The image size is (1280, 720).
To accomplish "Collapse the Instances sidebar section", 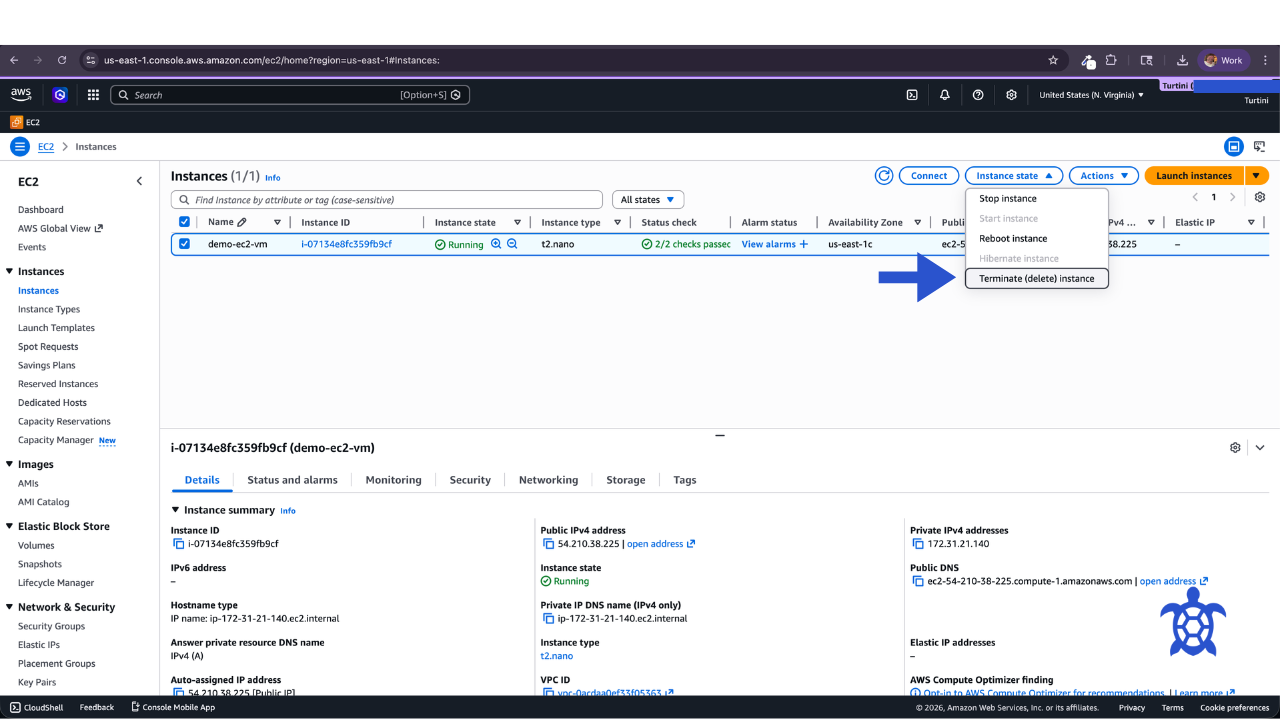I will (10, 271).
